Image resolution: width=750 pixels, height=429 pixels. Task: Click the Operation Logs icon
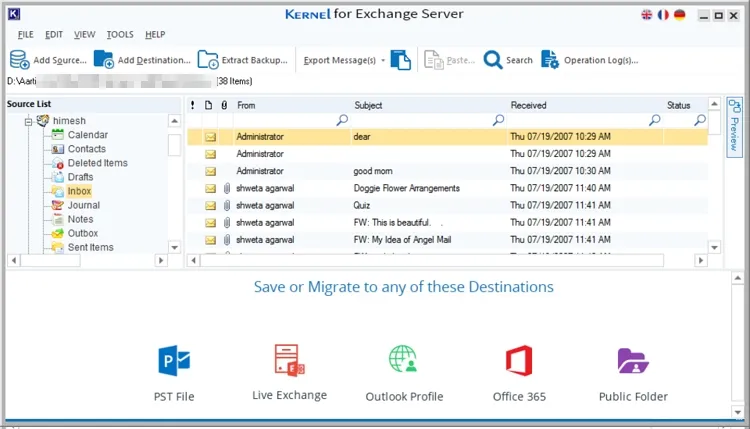[x=550, y=60]
